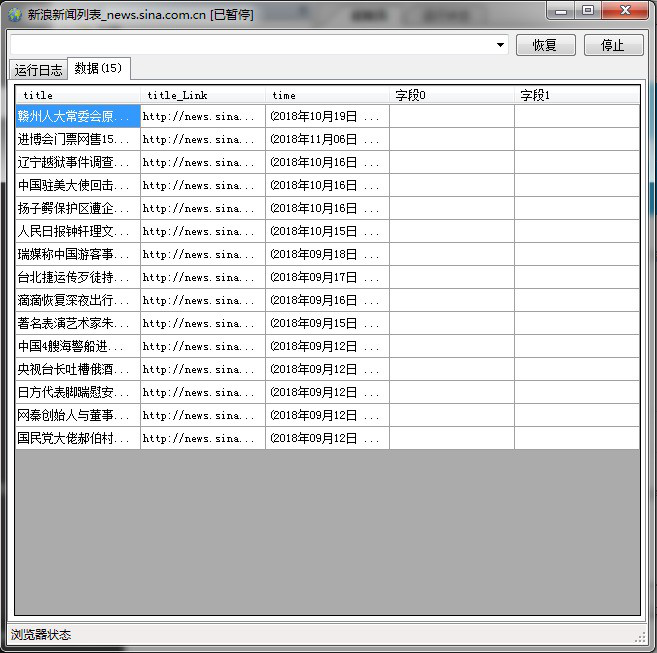Switch to the 运行日志 tab
The image size is (657, 653).
point(38,70)
